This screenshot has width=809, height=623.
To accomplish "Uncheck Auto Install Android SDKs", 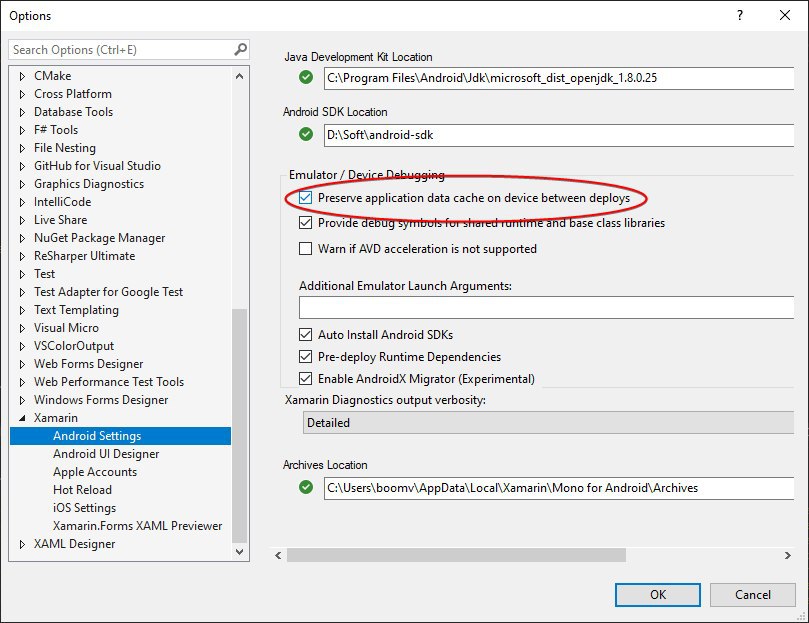I will [305, 334].
